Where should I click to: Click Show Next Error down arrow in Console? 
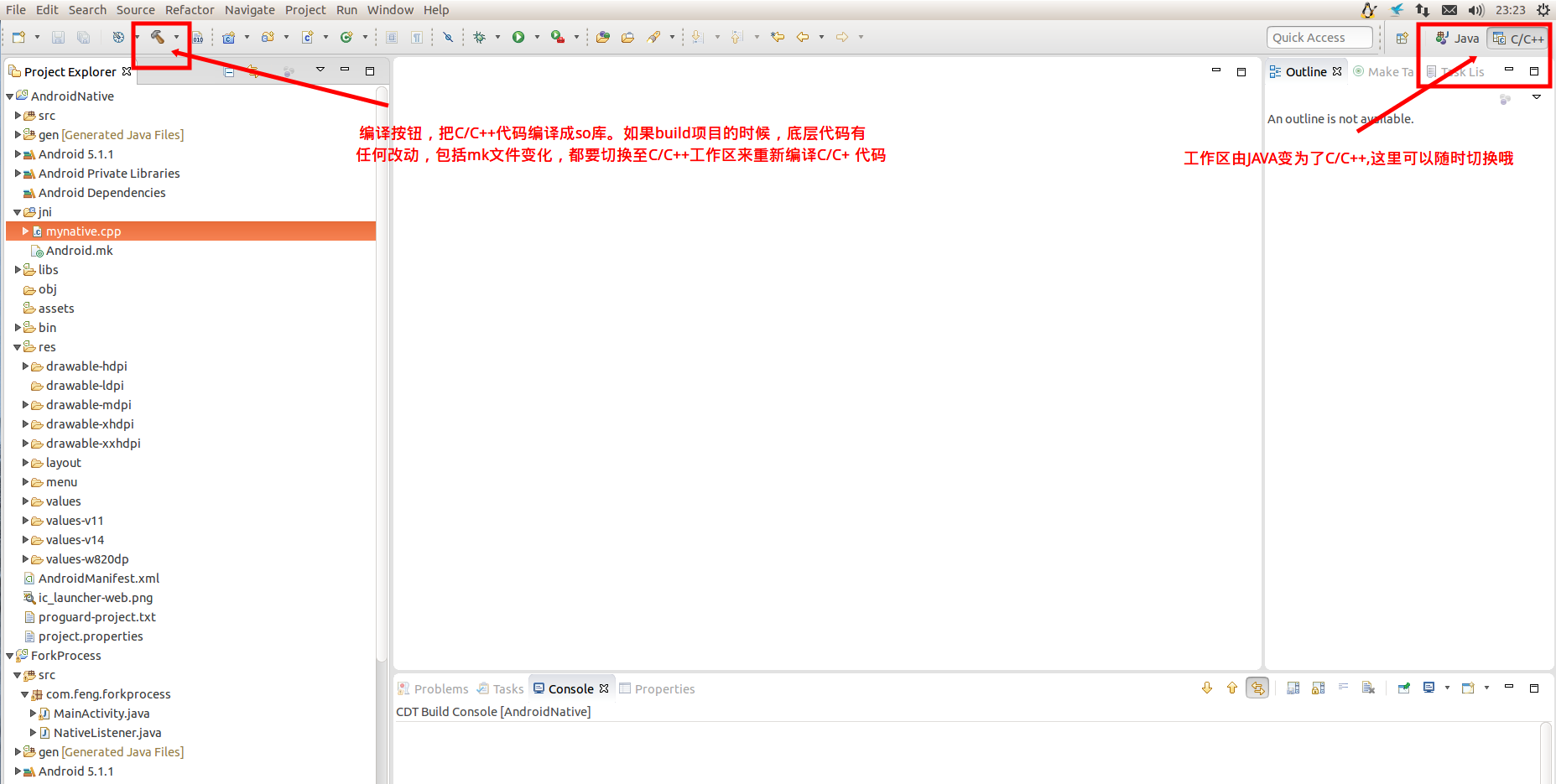[1207, 688]
